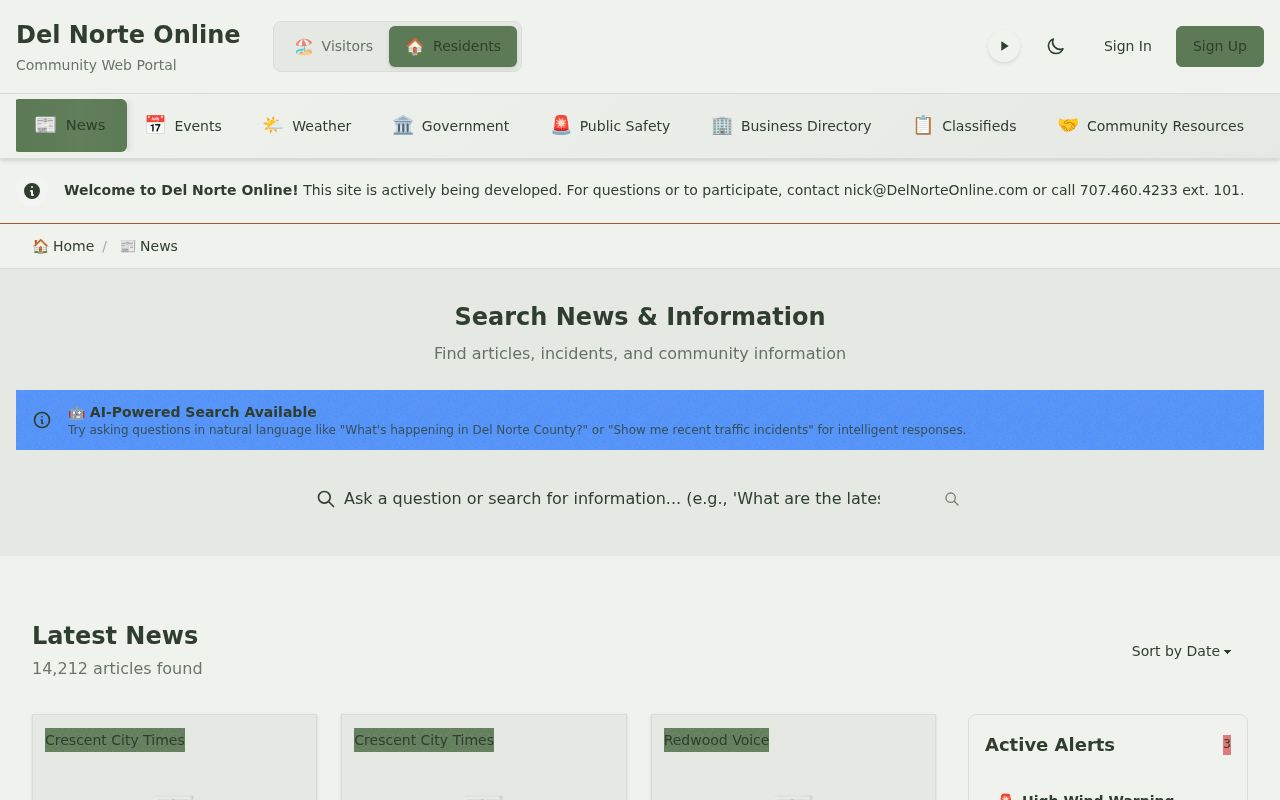Submit search with the small magnifier button
Viewport: 1280px width, 800px height.
pos(952,499)
